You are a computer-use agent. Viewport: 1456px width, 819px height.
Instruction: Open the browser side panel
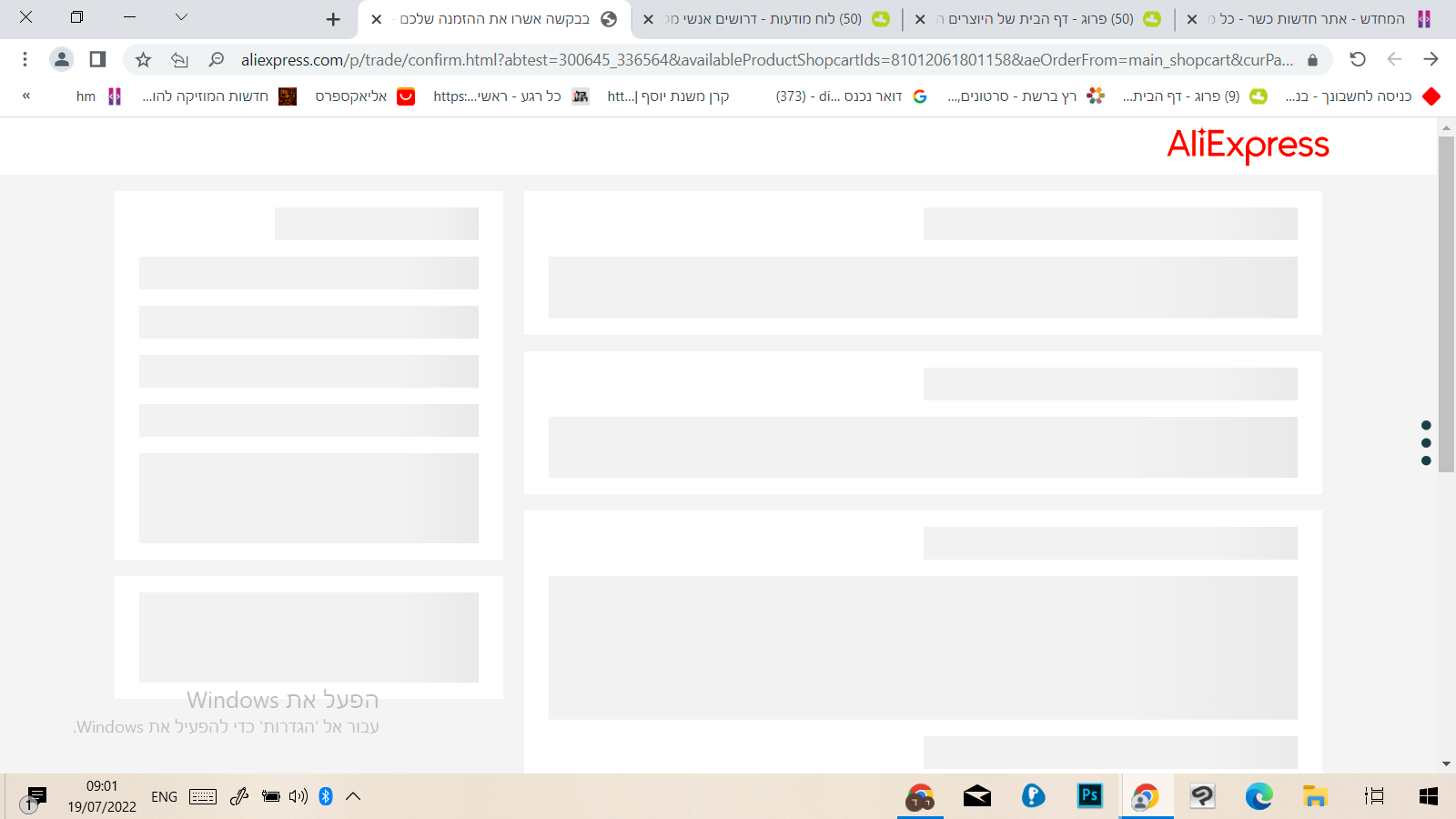point(97,59)
